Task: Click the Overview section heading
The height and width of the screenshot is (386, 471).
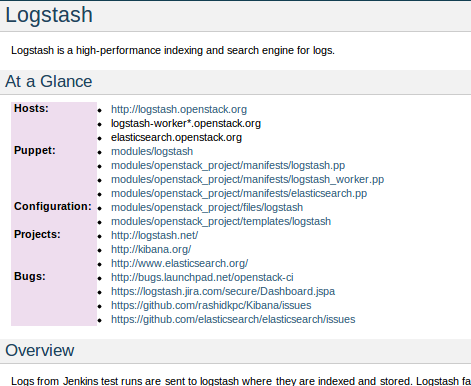Action: click(40, 350)
